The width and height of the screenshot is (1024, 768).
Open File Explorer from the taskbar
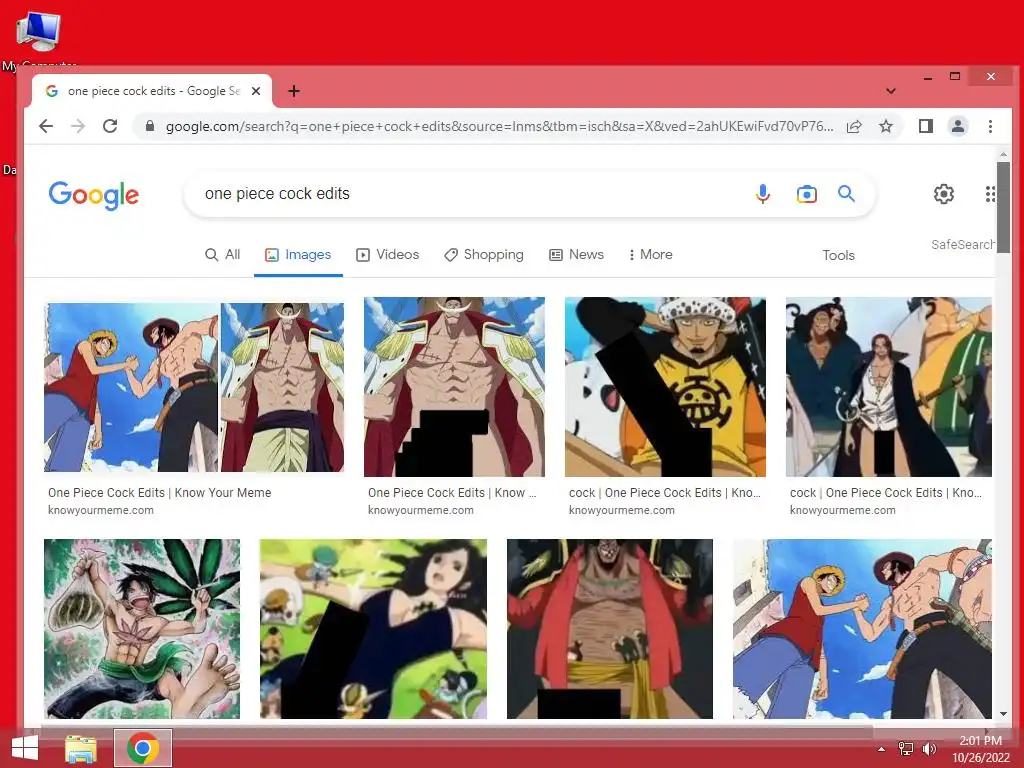(x=81, y=748)
